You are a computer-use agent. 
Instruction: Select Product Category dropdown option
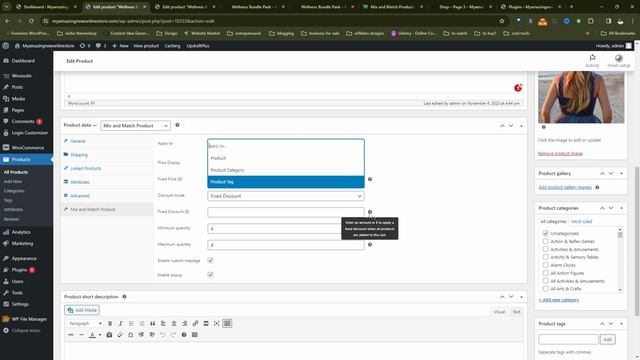pos(286,170)
